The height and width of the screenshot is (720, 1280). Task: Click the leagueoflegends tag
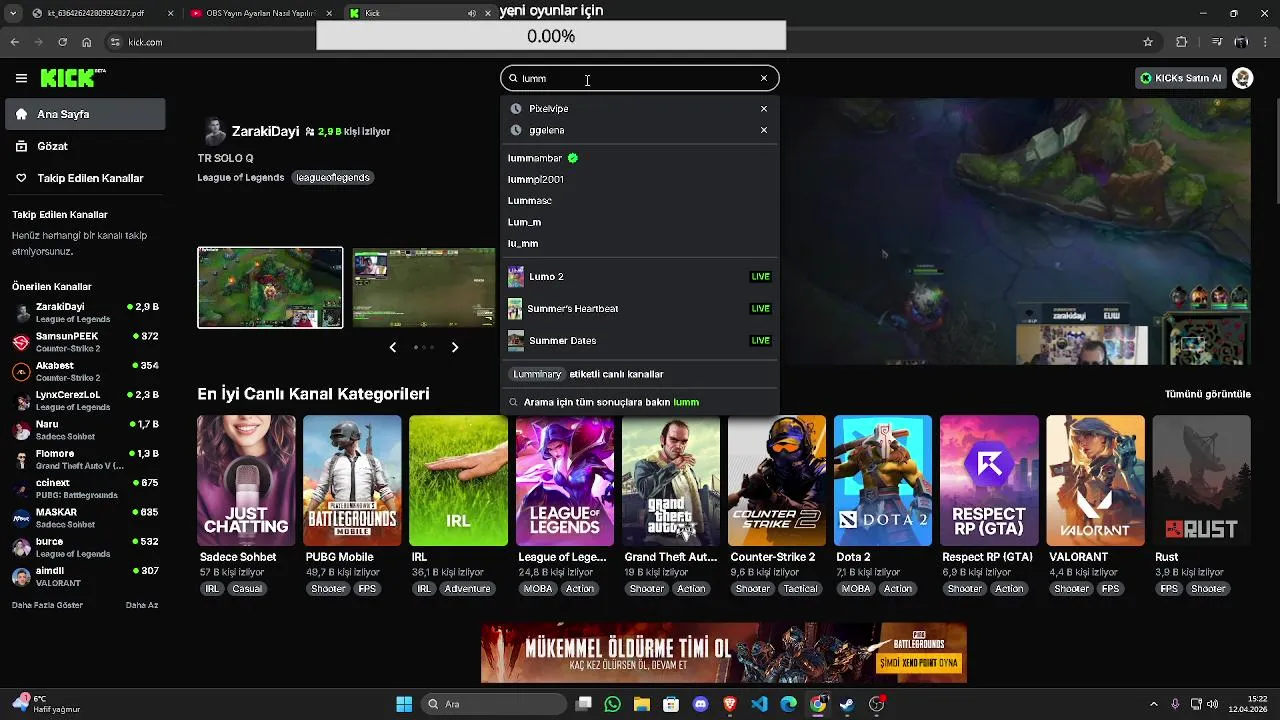(333, 177)
